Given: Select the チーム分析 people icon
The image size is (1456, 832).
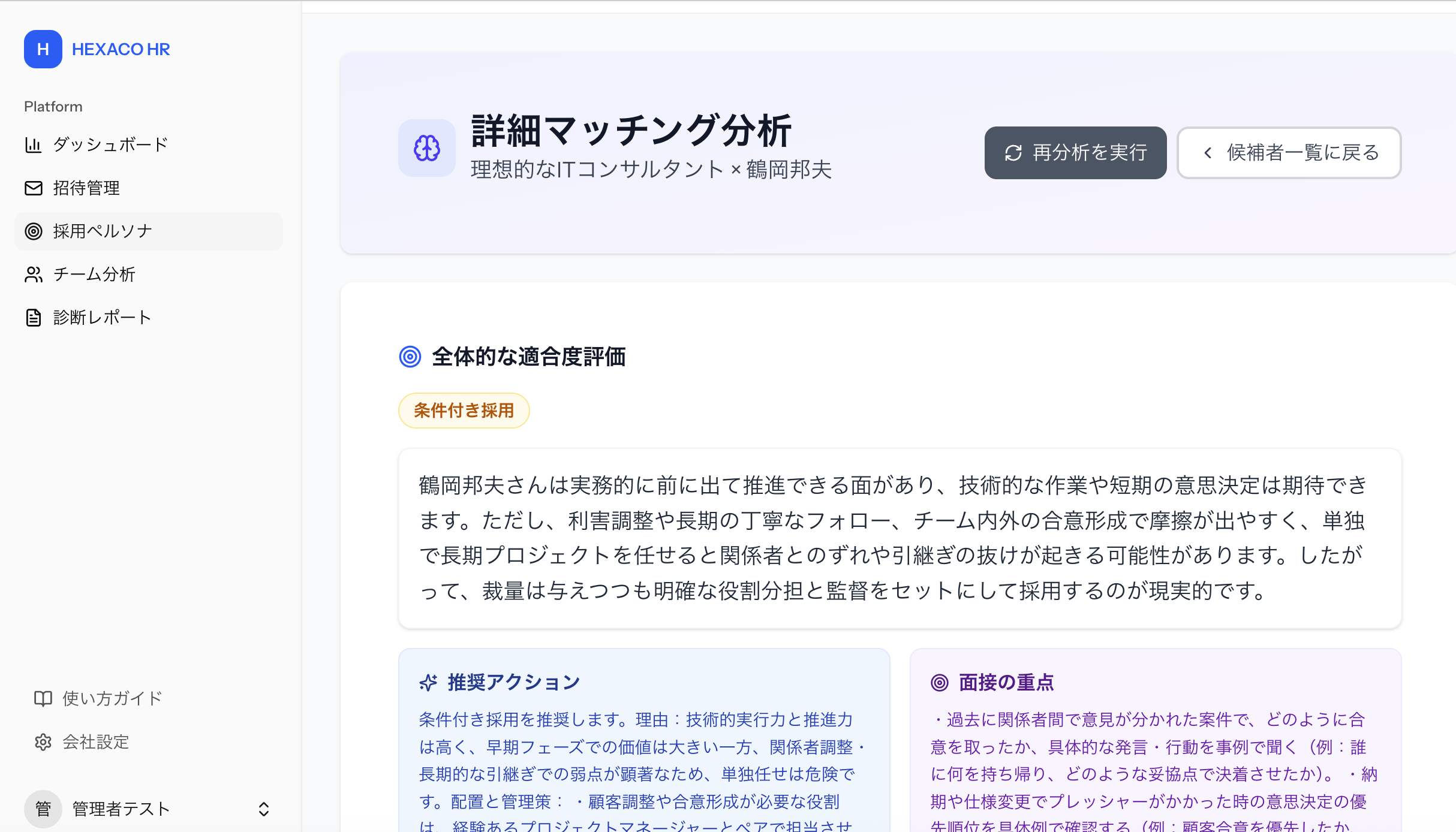Looking at the screenshot, I should (x=34, y=274).
